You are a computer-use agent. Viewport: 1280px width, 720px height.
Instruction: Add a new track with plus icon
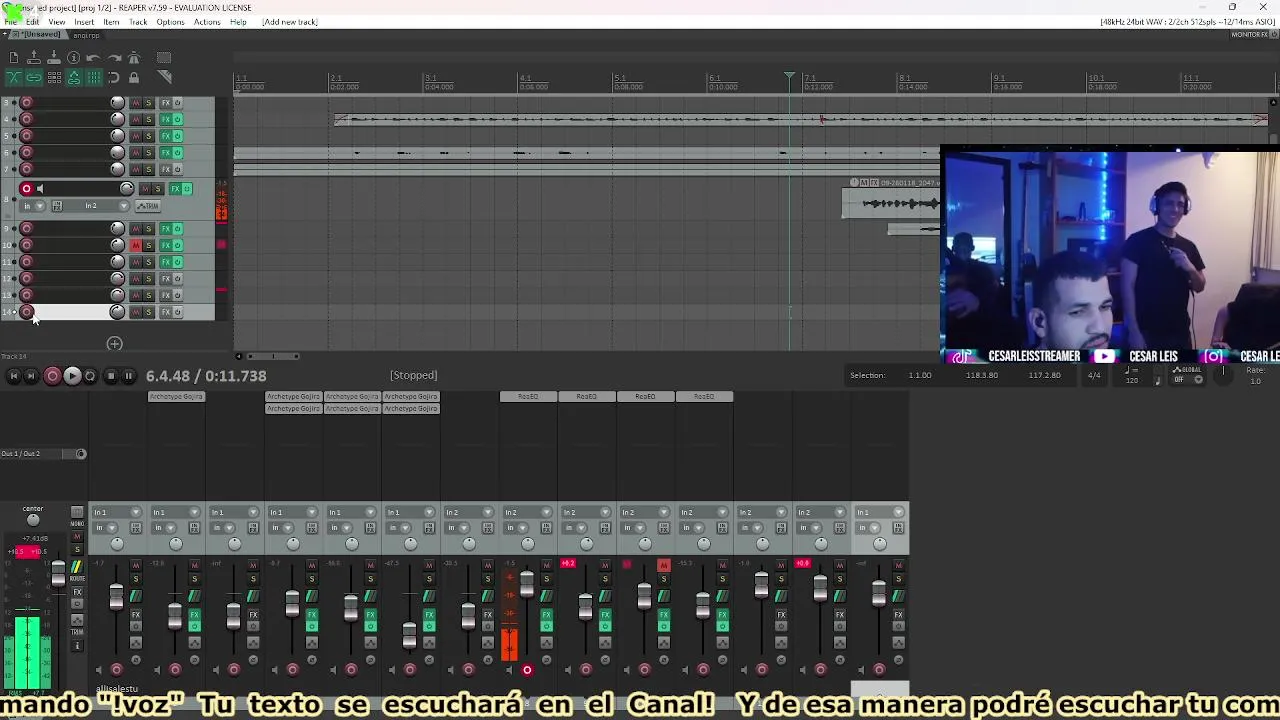coord(115,344)
